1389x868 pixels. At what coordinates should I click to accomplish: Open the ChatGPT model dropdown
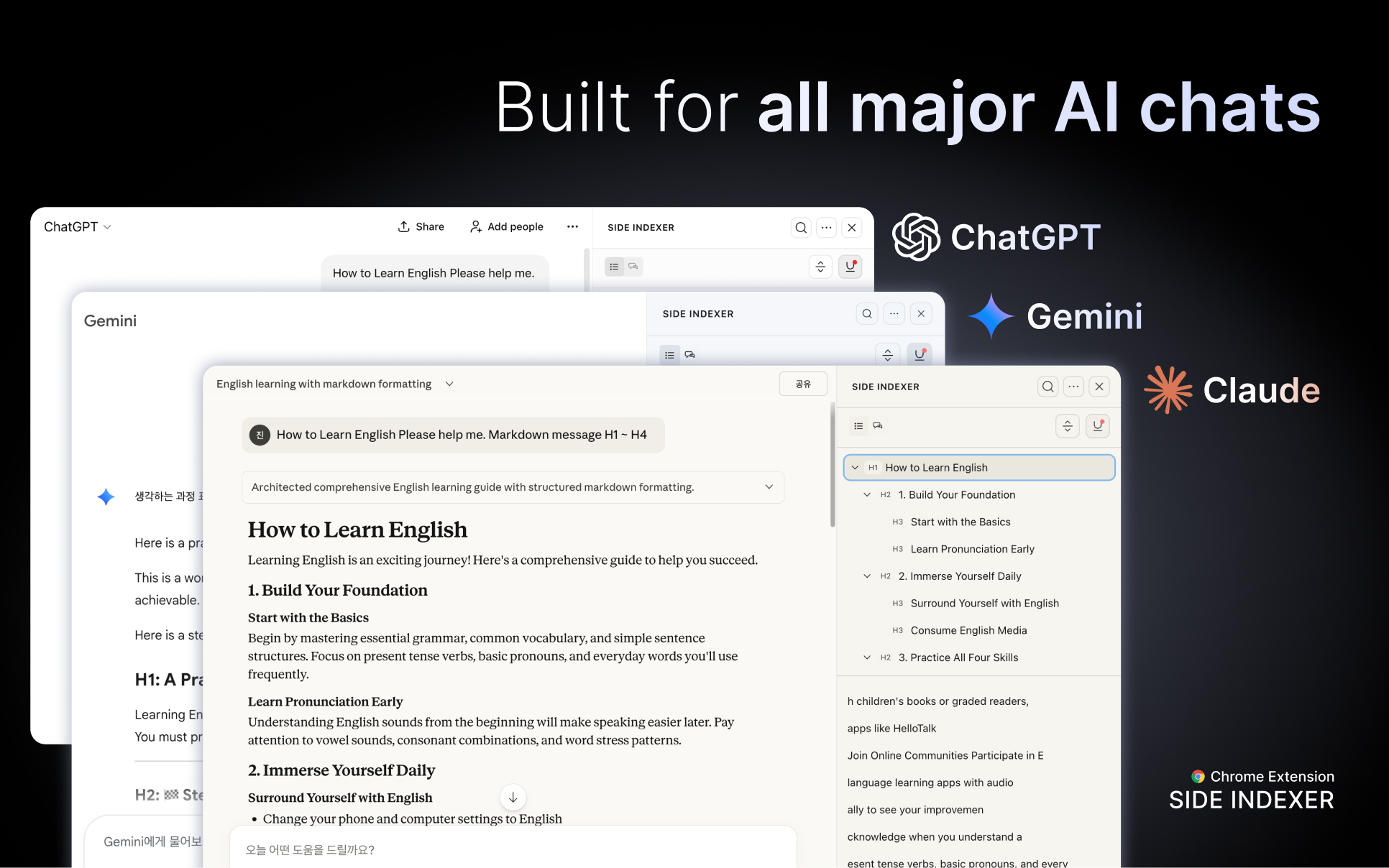[x=78, y=227]
